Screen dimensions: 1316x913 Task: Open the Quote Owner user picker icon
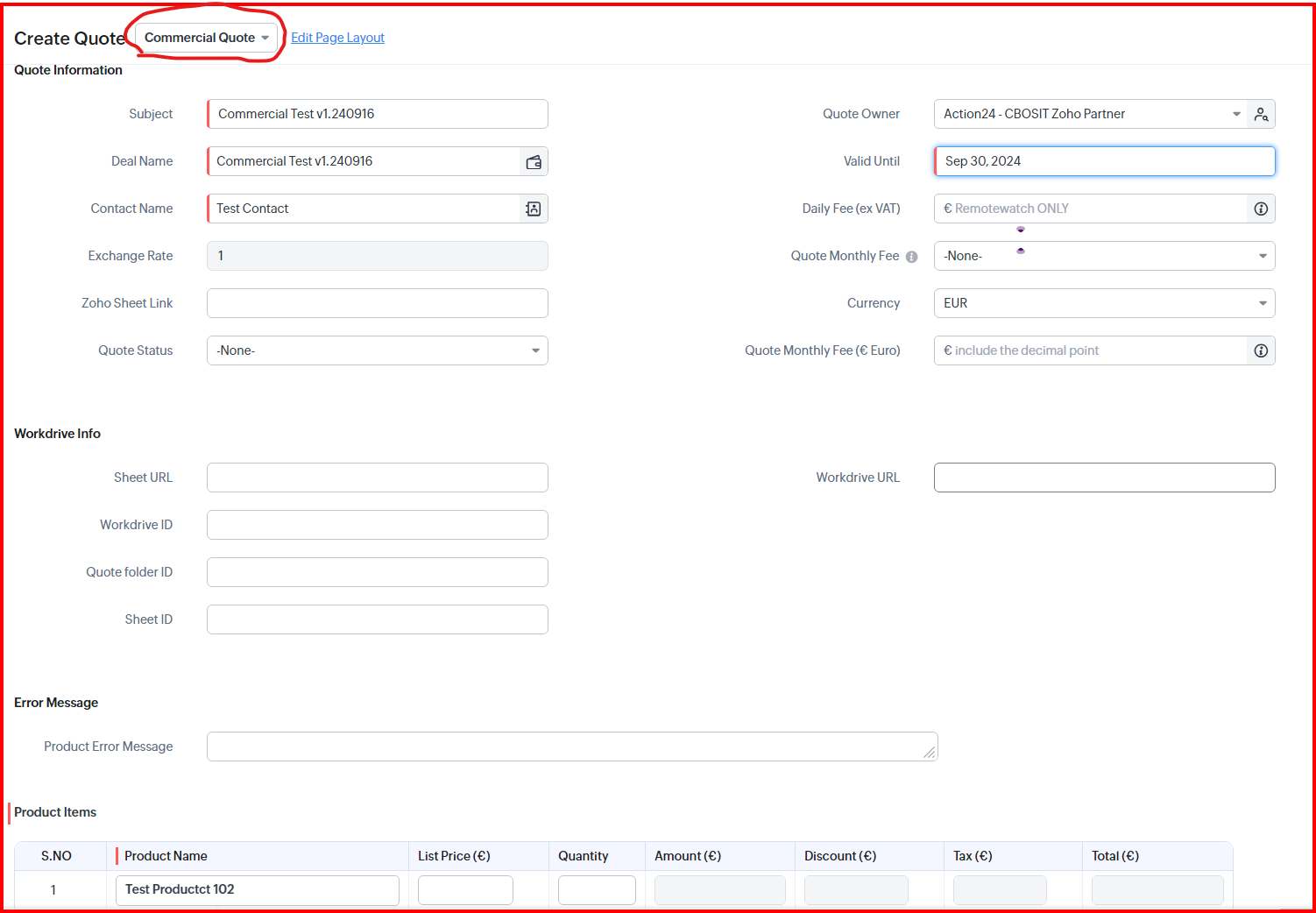point(1261,114)
